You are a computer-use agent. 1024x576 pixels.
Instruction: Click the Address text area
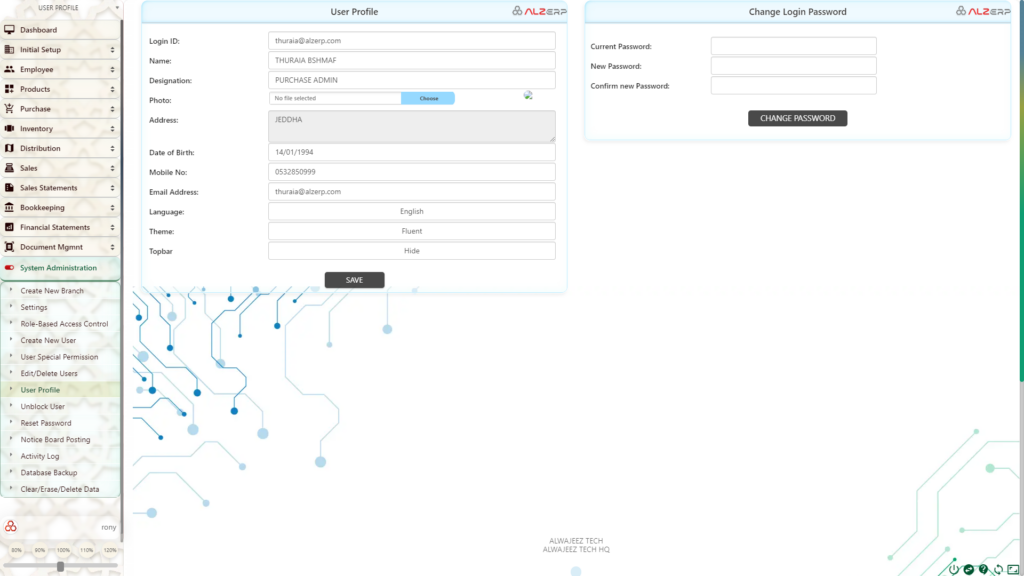pos(411,126)
